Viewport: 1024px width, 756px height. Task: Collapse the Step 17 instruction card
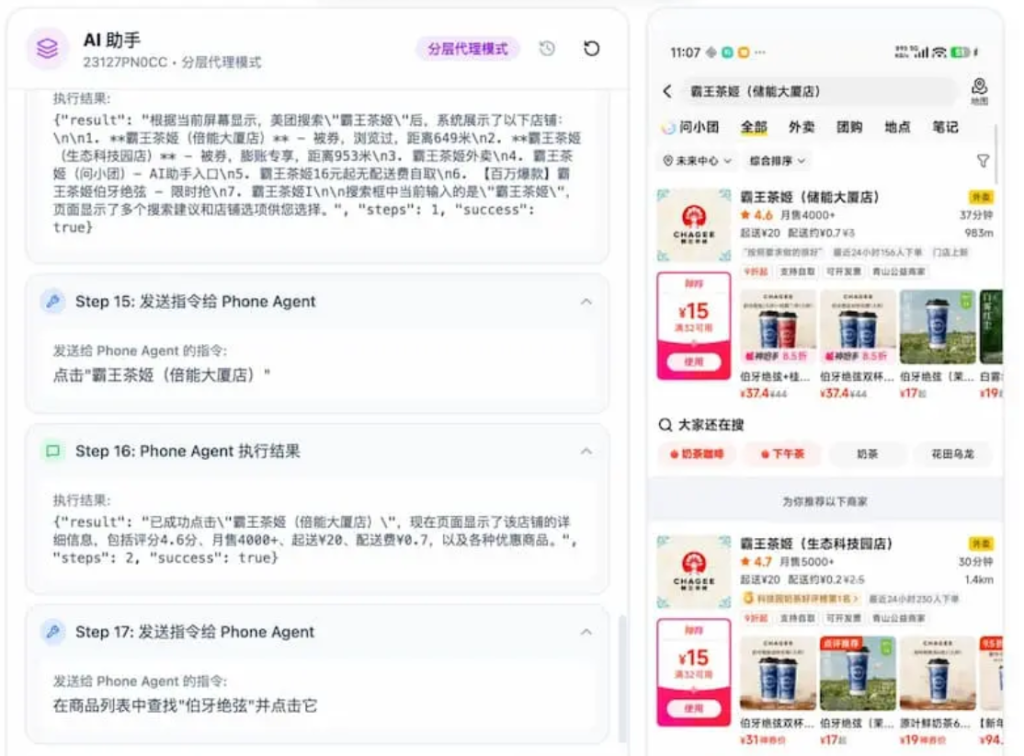pos(588,632)
